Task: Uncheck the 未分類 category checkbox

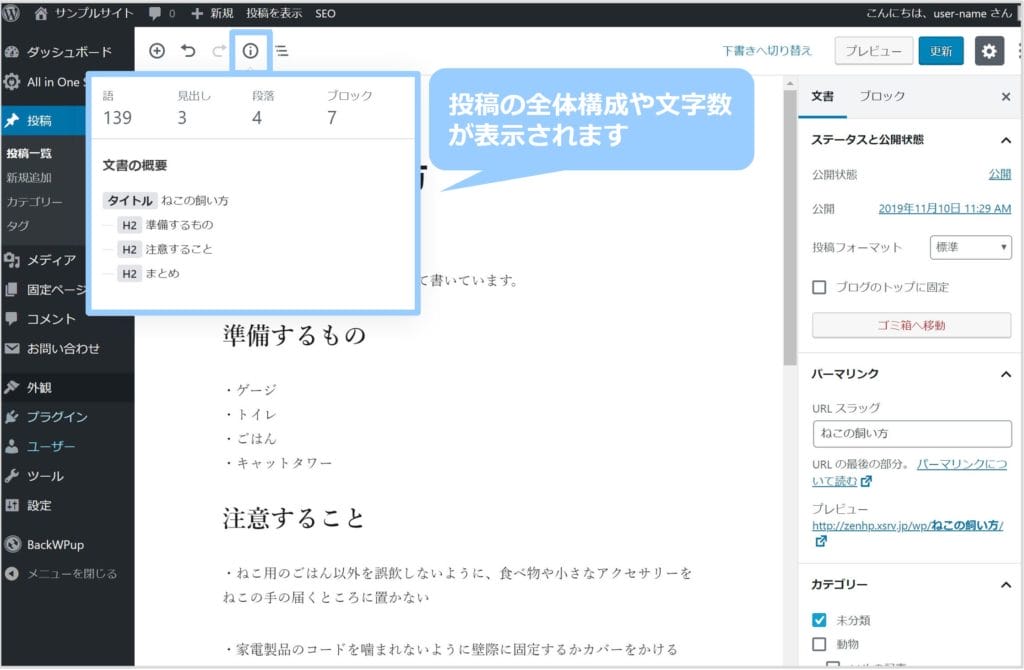Action: coord(820,620)
